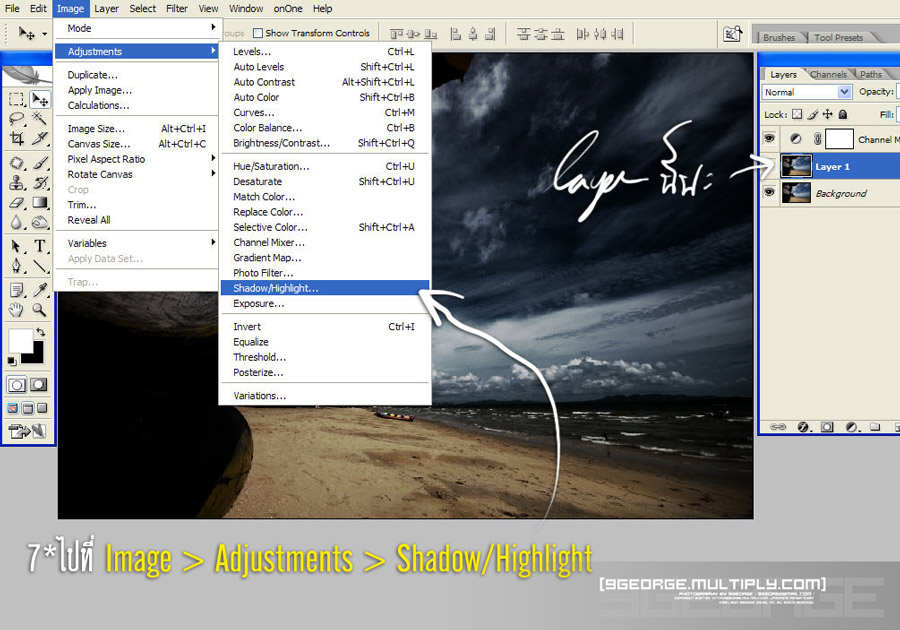Create new adjustment layer from panel footer
The width and height of the screenshot is (900, 630).
(x=852, y=427)
